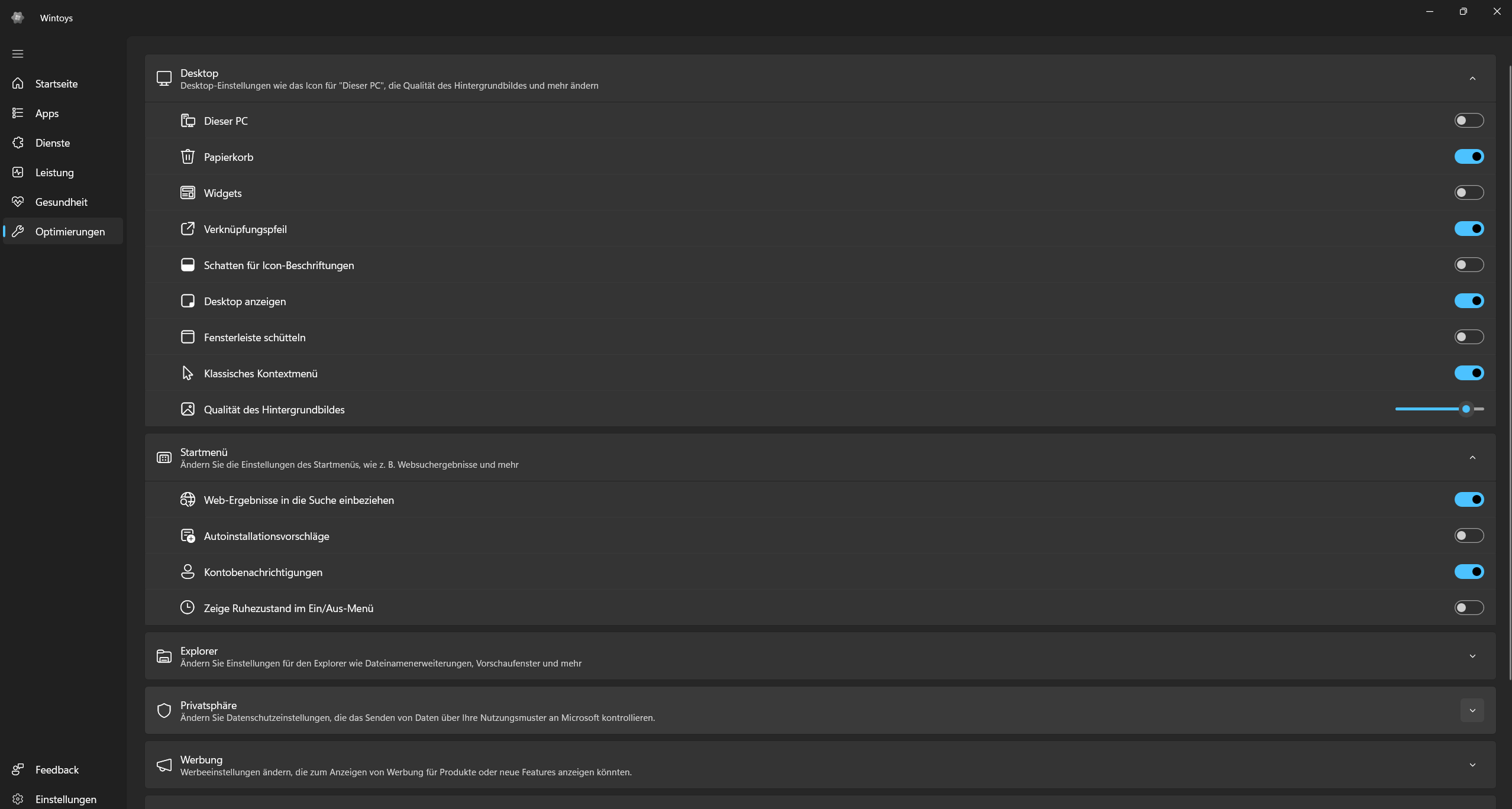This screenshot has width=1512, height=809.
Task: Adjust Qualität des Hintergrundbildes slider
Action: click(1465, 409)
